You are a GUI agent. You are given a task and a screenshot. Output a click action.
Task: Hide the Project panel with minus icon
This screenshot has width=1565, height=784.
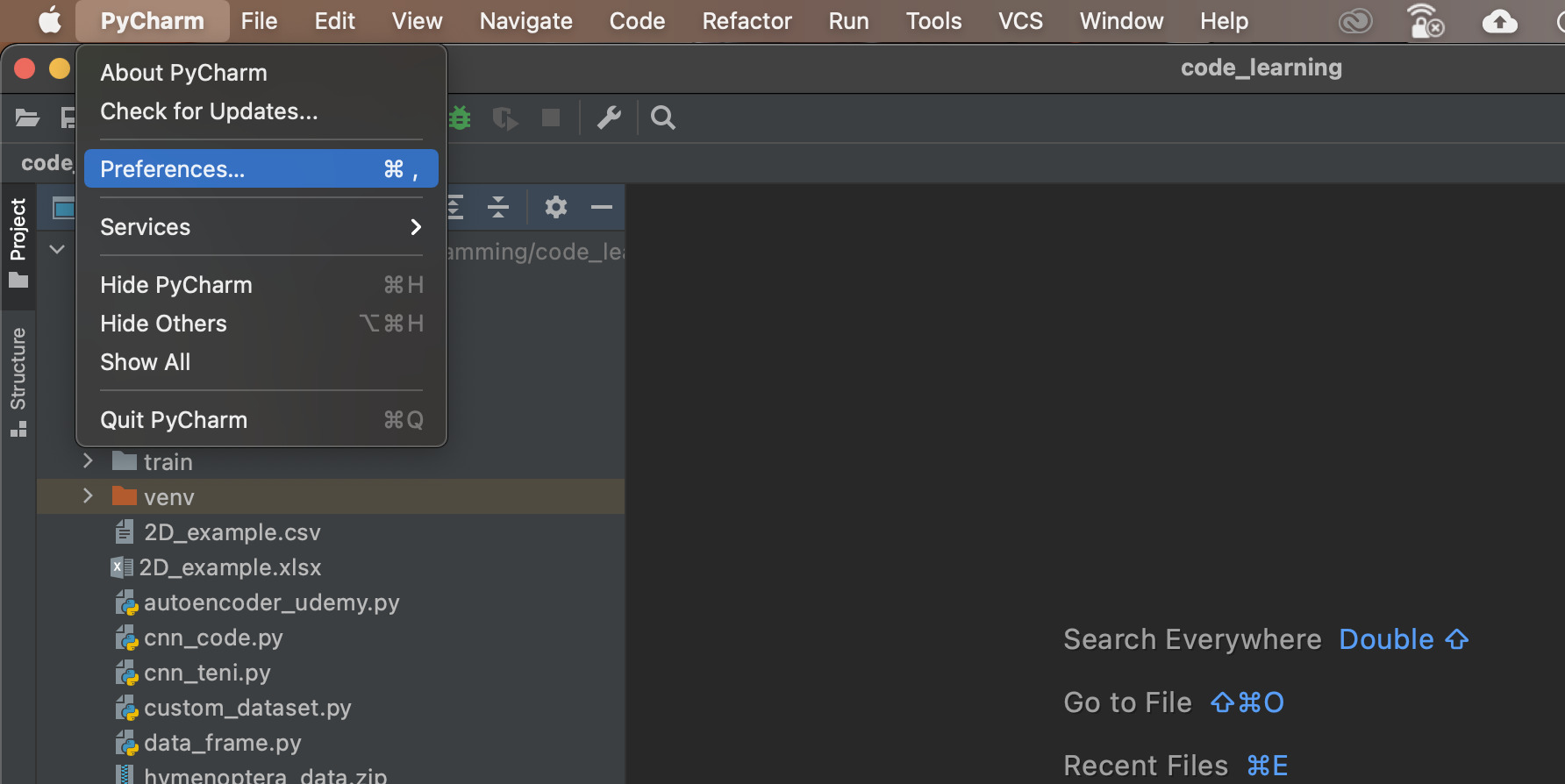602,208
